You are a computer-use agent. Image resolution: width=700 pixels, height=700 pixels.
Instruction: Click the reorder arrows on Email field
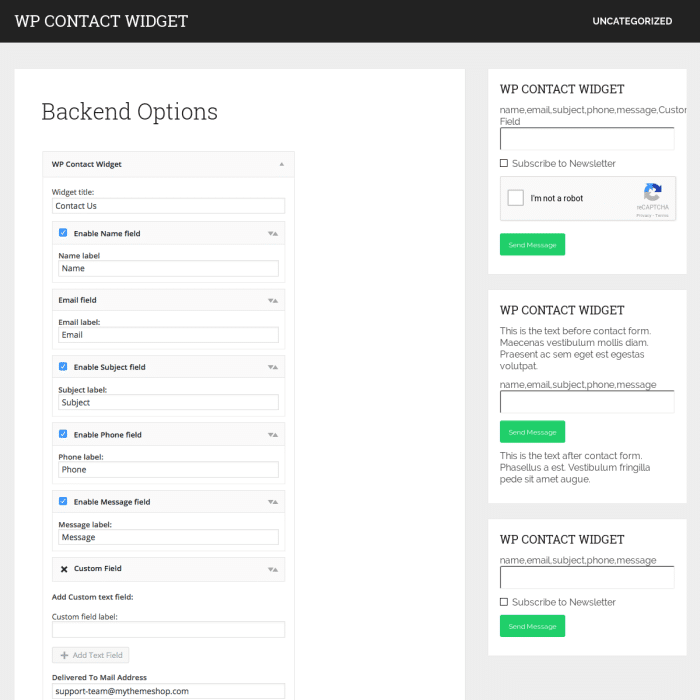pos(272,300)
